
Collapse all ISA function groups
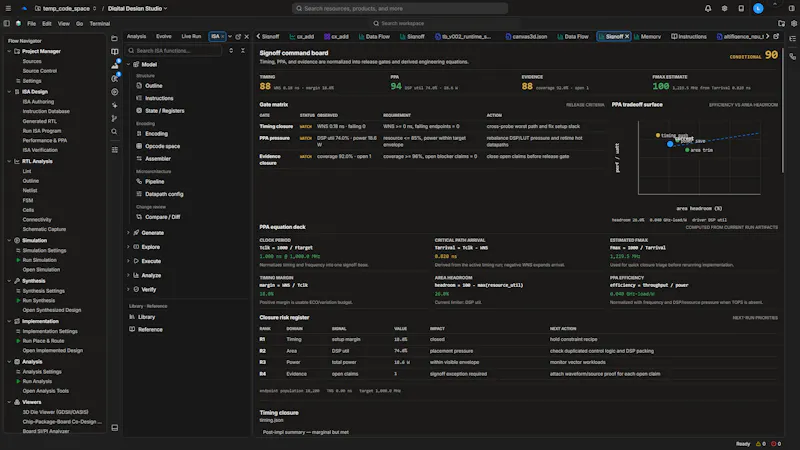[243, 51]
